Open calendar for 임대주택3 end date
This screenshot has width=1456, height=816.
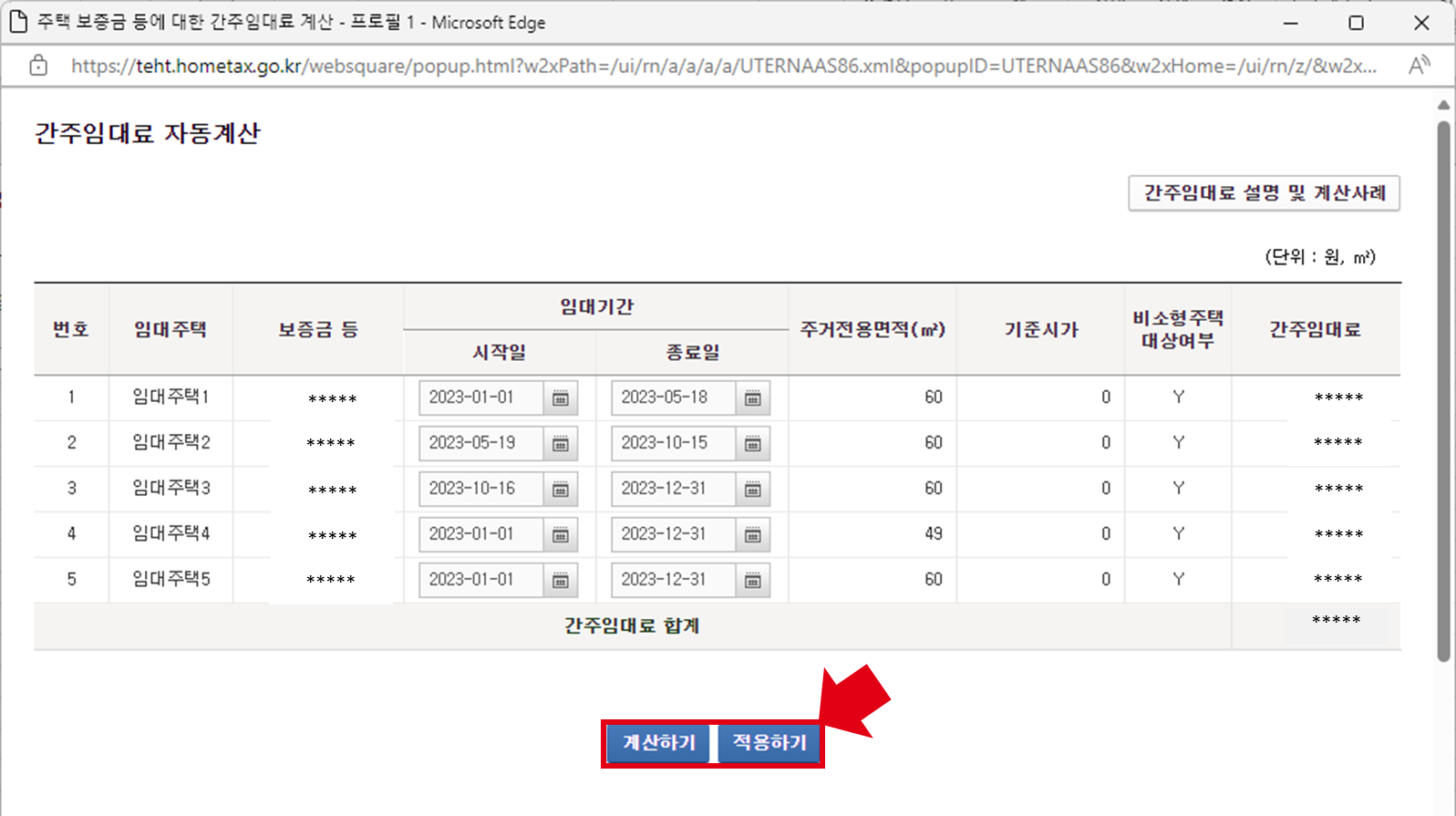(x=753, y=490)
